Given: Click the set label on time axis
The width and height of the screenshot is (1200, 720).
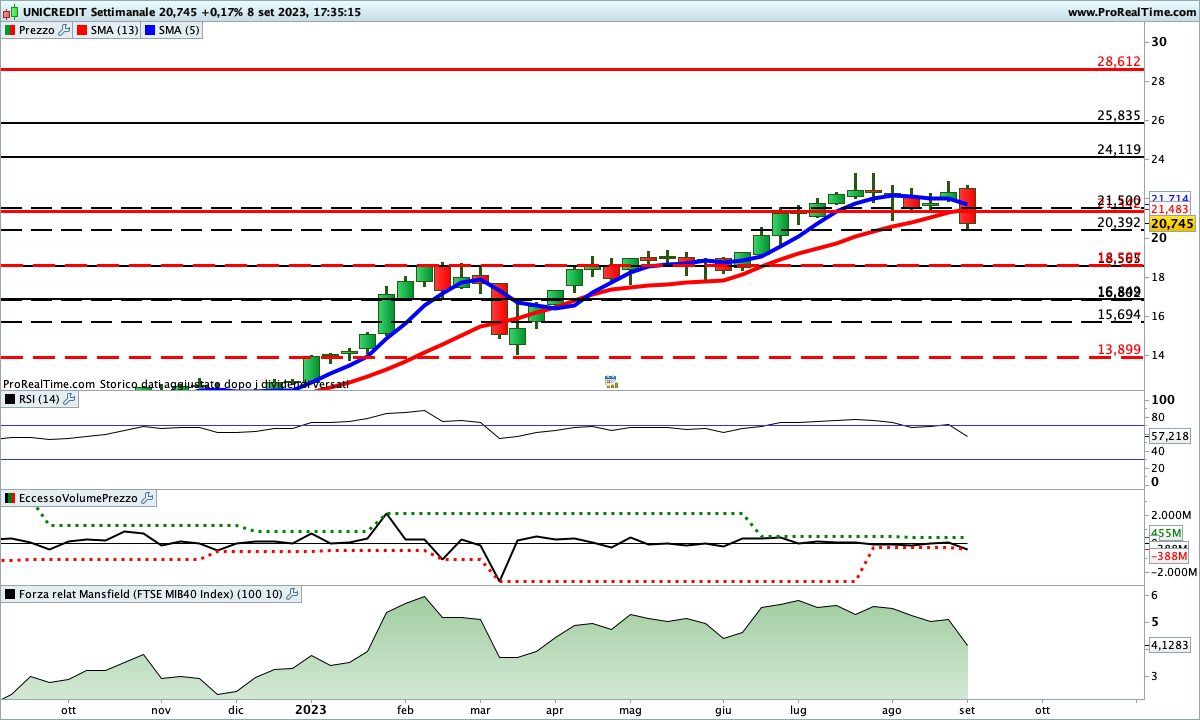Looking at the screenshot, I should [967, 709].
